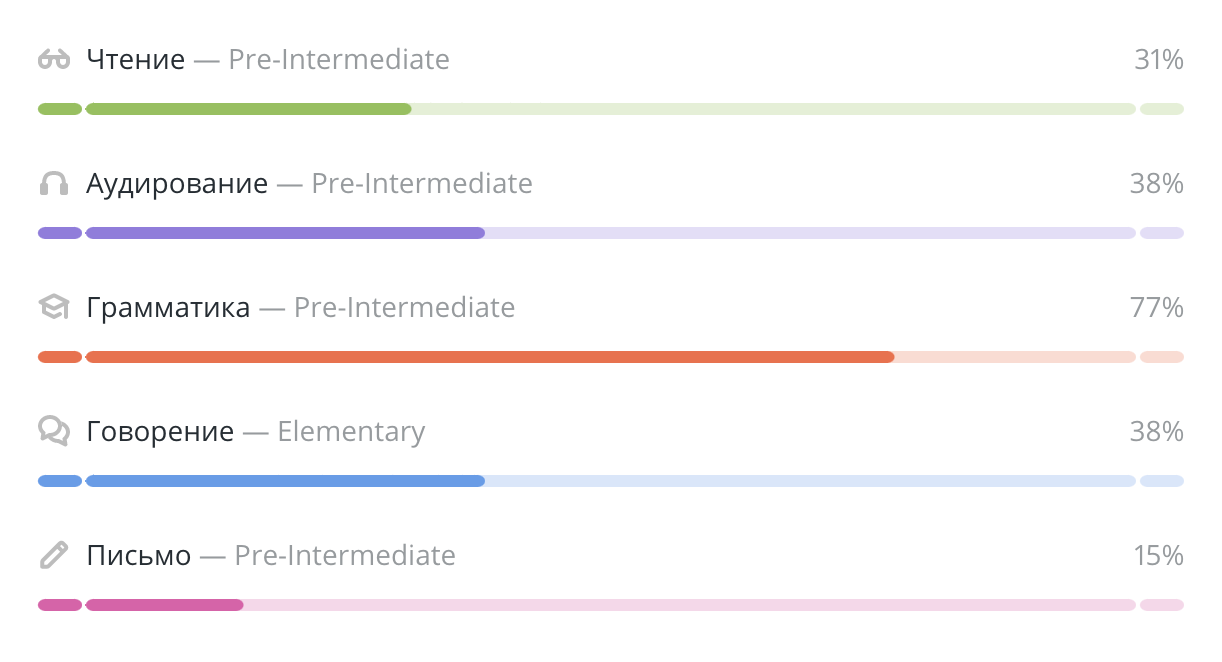This screenshot has height=662, width=1222.
Task: Click the speech bubbles icon for Говорение
Action: coord(54,431)
